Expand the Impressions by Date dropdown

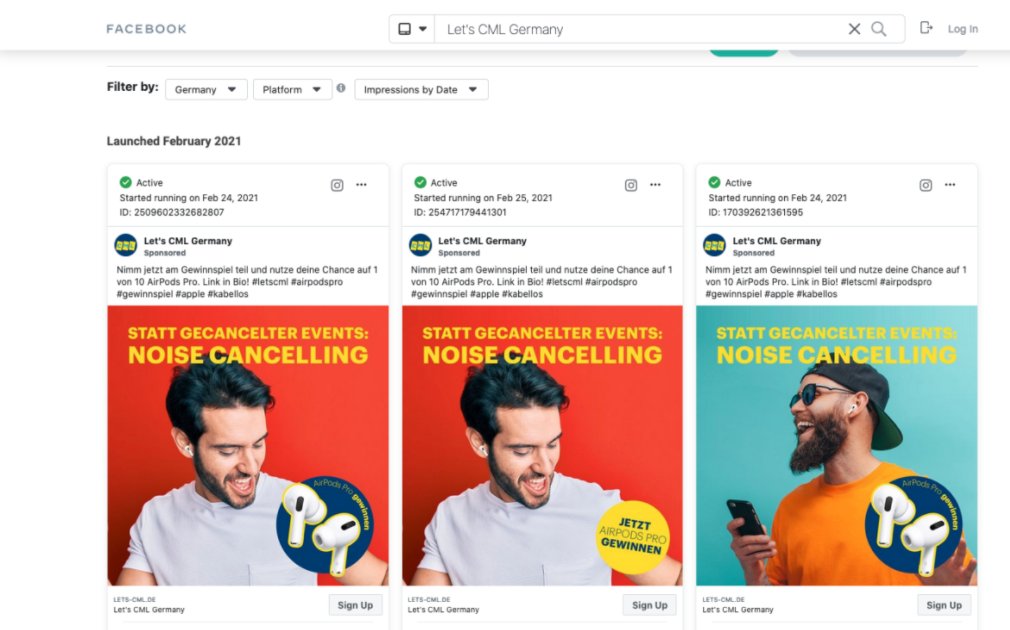[420, 89]
